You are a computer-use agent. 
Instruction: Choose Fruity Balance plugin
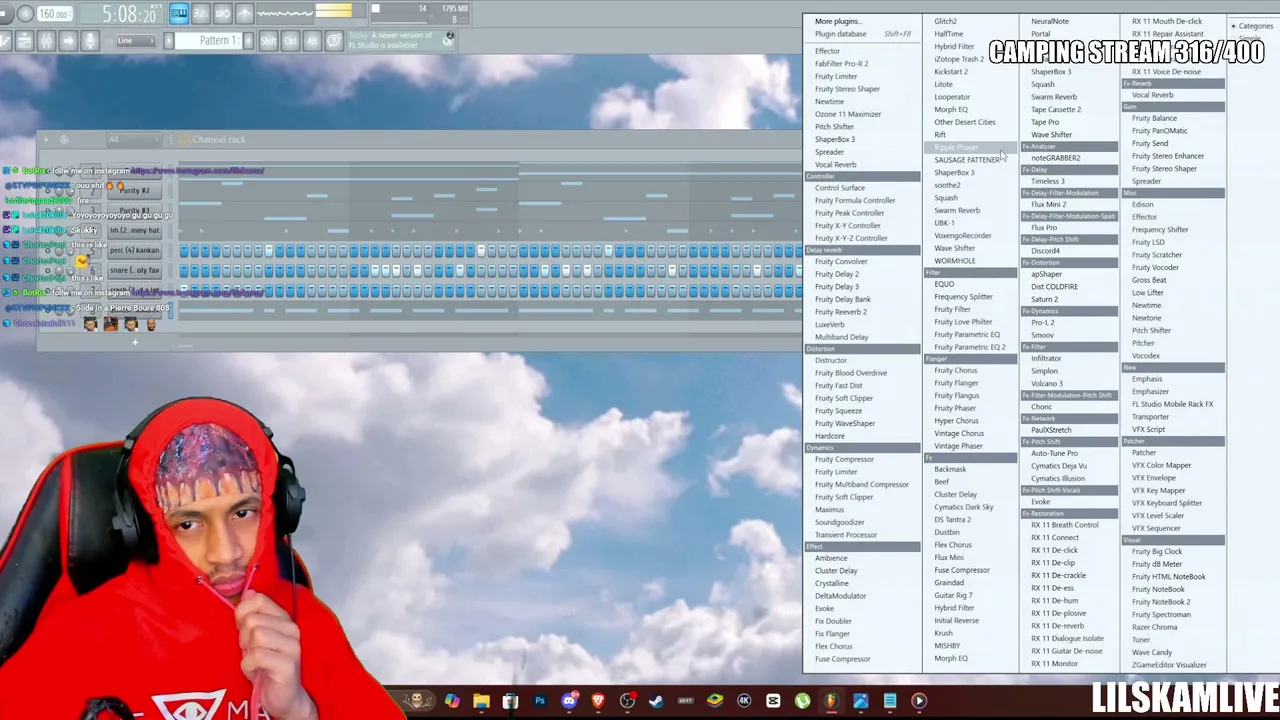(x=1154, y=118)
